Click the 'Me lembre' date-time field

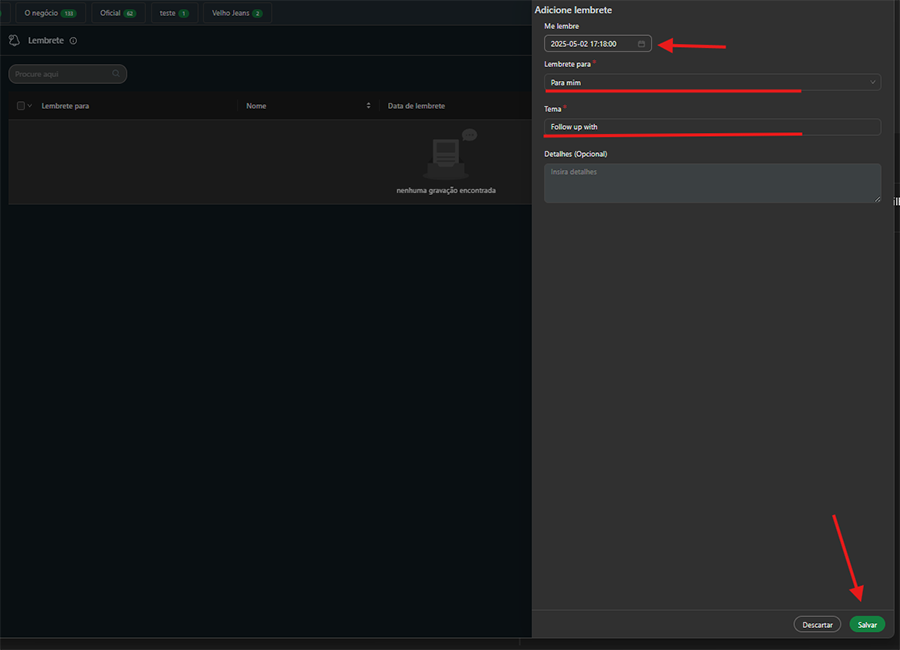pyautogui.click(x=590, y=44)
